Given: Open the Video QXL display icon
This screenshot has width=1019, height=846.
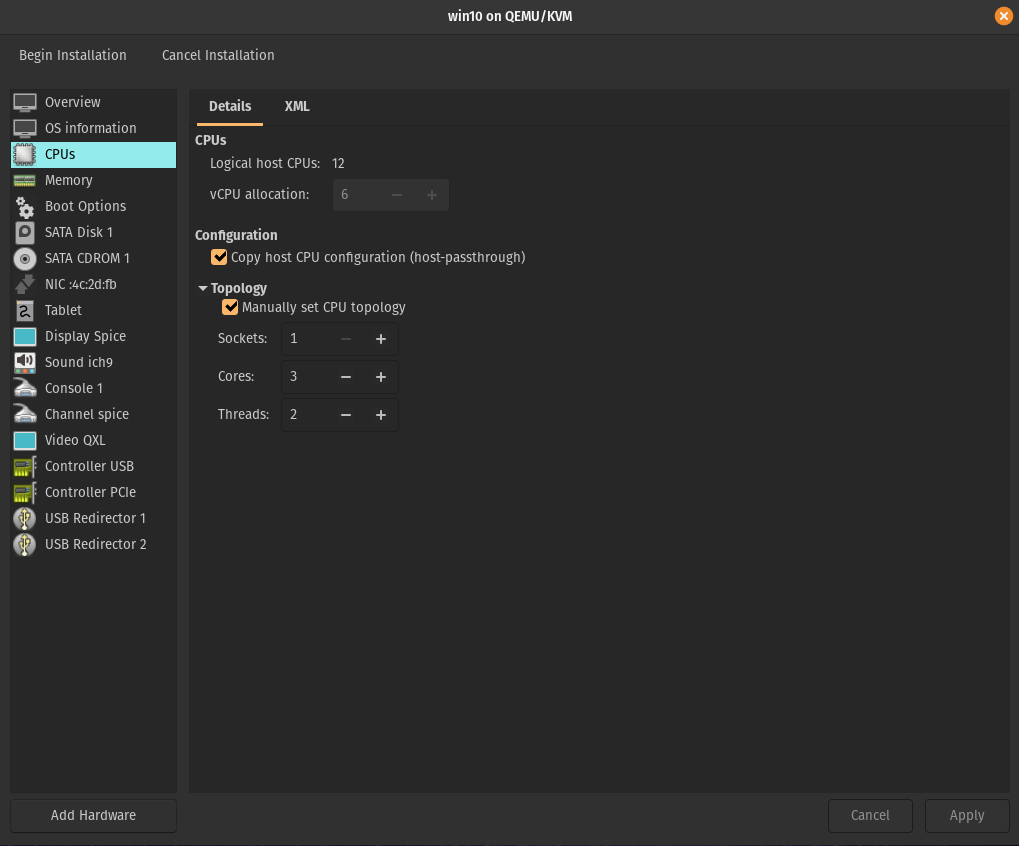Looking at the screenshot, I should [24, 440].
